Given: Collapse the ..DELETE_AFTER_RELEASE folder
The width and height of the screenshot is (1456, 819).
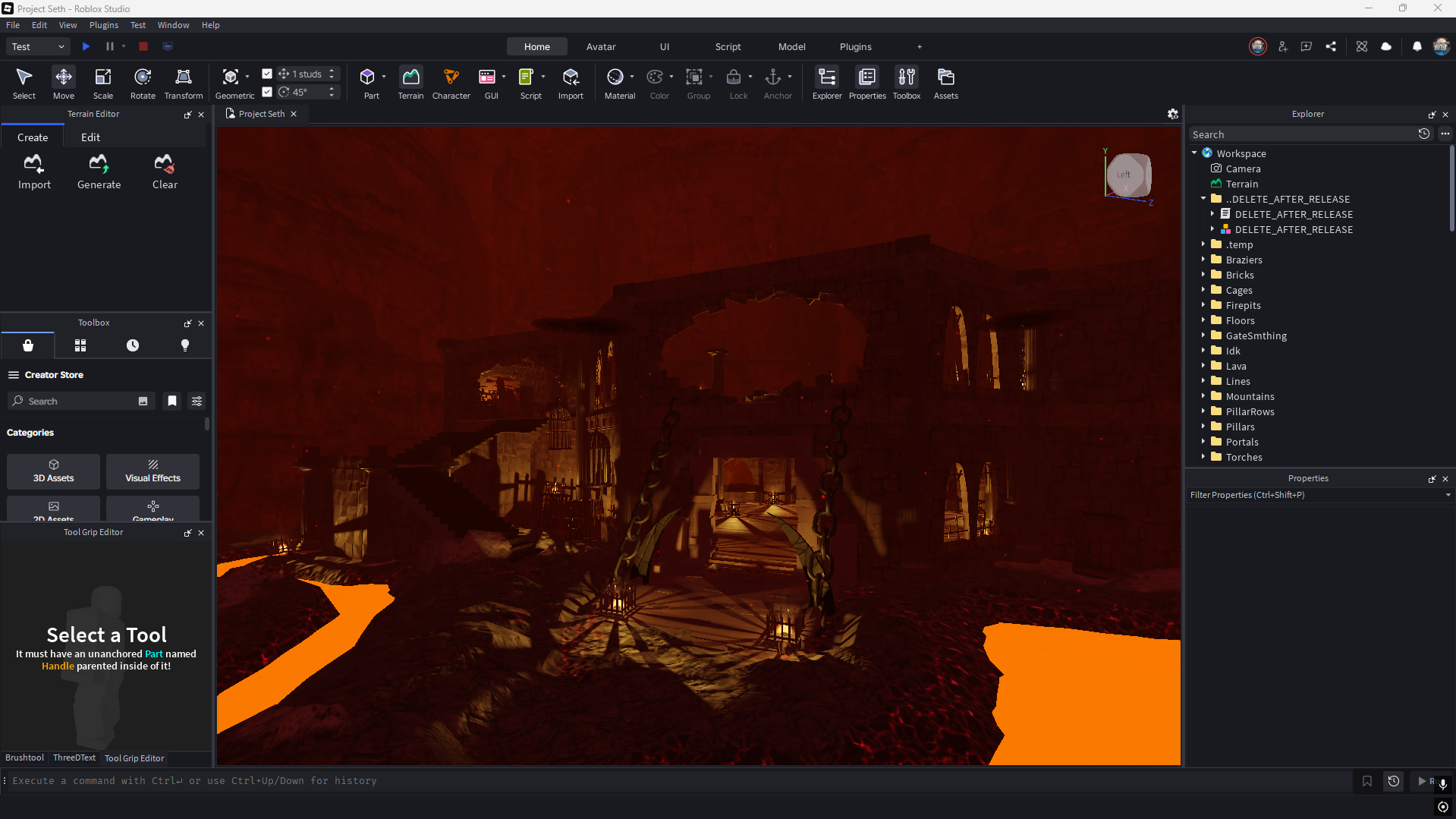Looking at the screenshot, I should point(1203,199).
